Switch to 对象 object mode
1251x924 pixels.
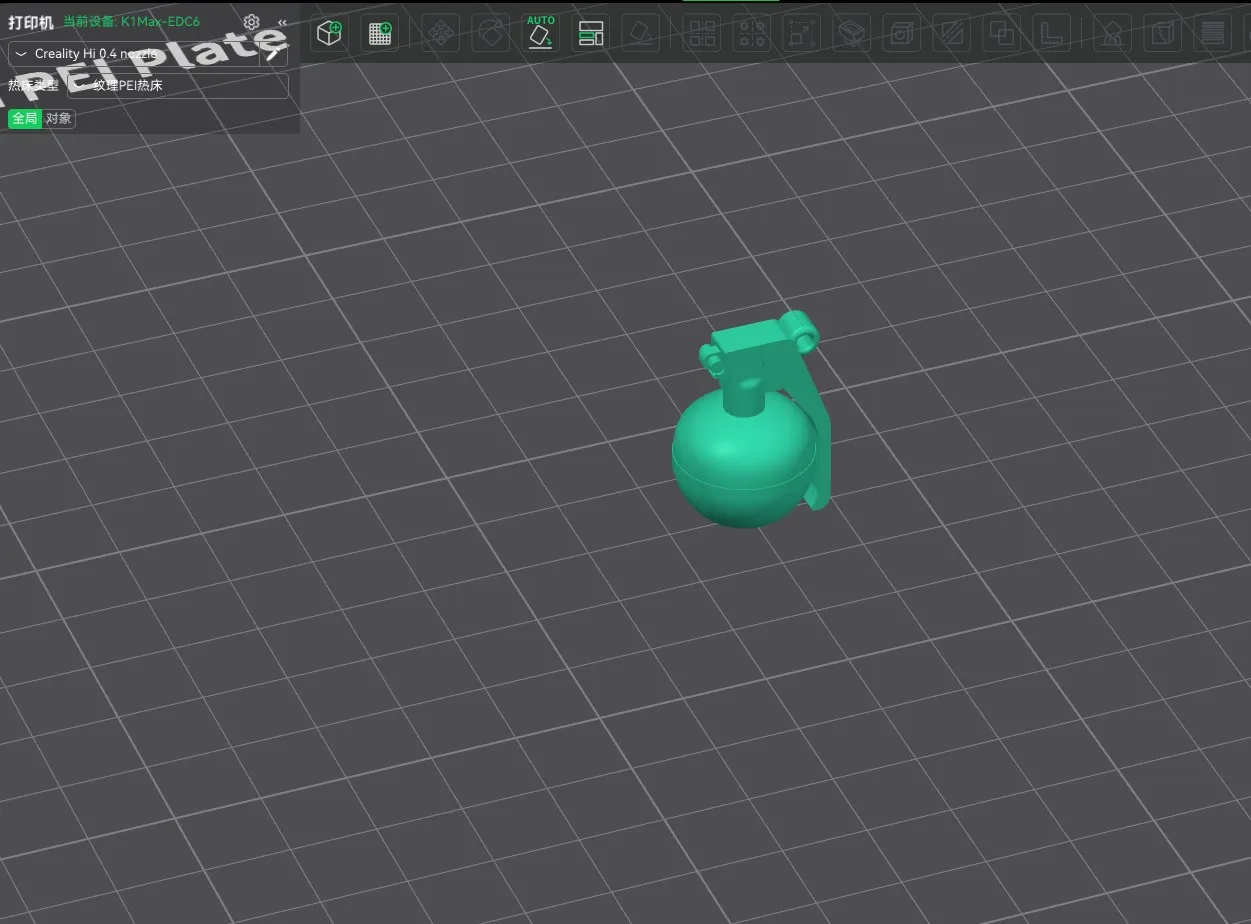pyautogui.click(x=59, y=118)
